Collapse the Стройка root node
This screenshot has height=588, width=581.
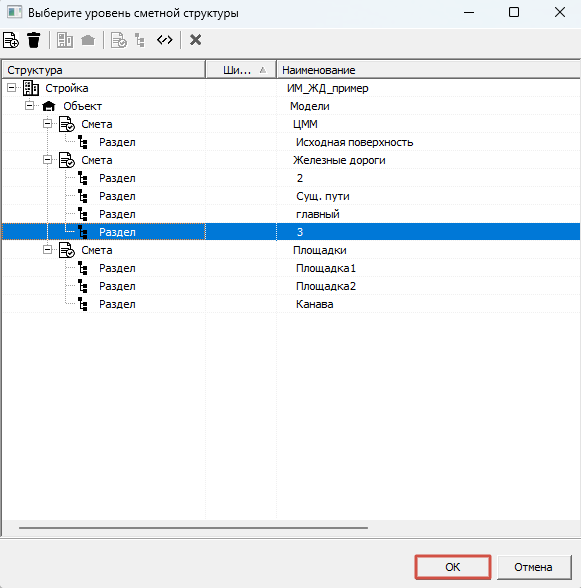12,88
